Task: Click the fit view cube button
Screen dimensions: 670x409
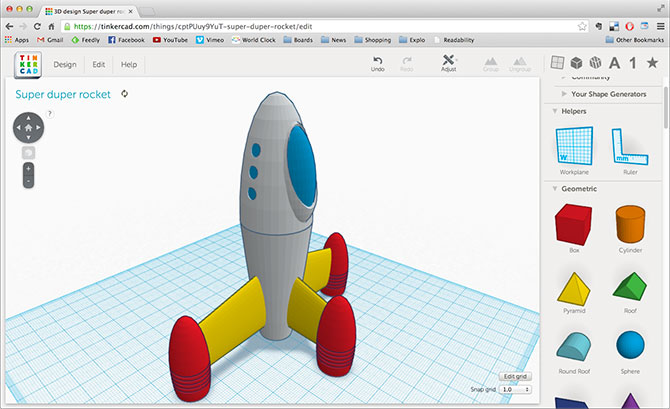Action: 28,153
